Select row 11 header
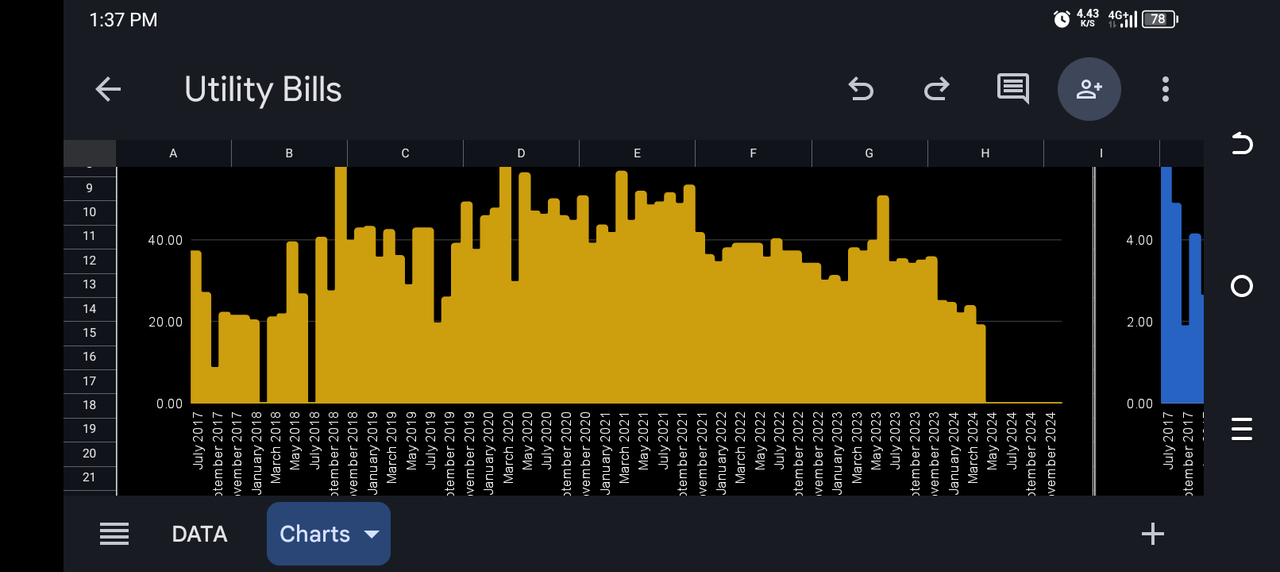The height and width of the screenshot is (572, 1280). [x=90, y=236]
